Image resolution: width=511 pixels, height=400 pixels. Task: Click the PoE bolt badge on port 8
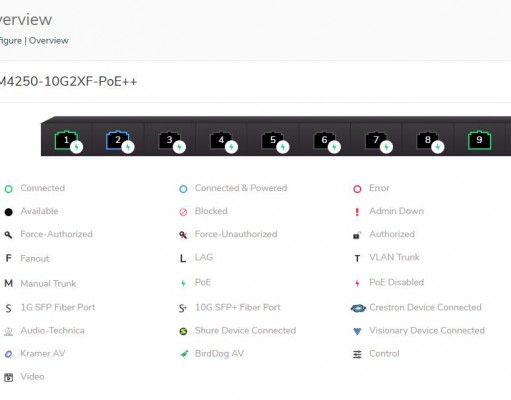pyautogui.click(x=438, y=147)
